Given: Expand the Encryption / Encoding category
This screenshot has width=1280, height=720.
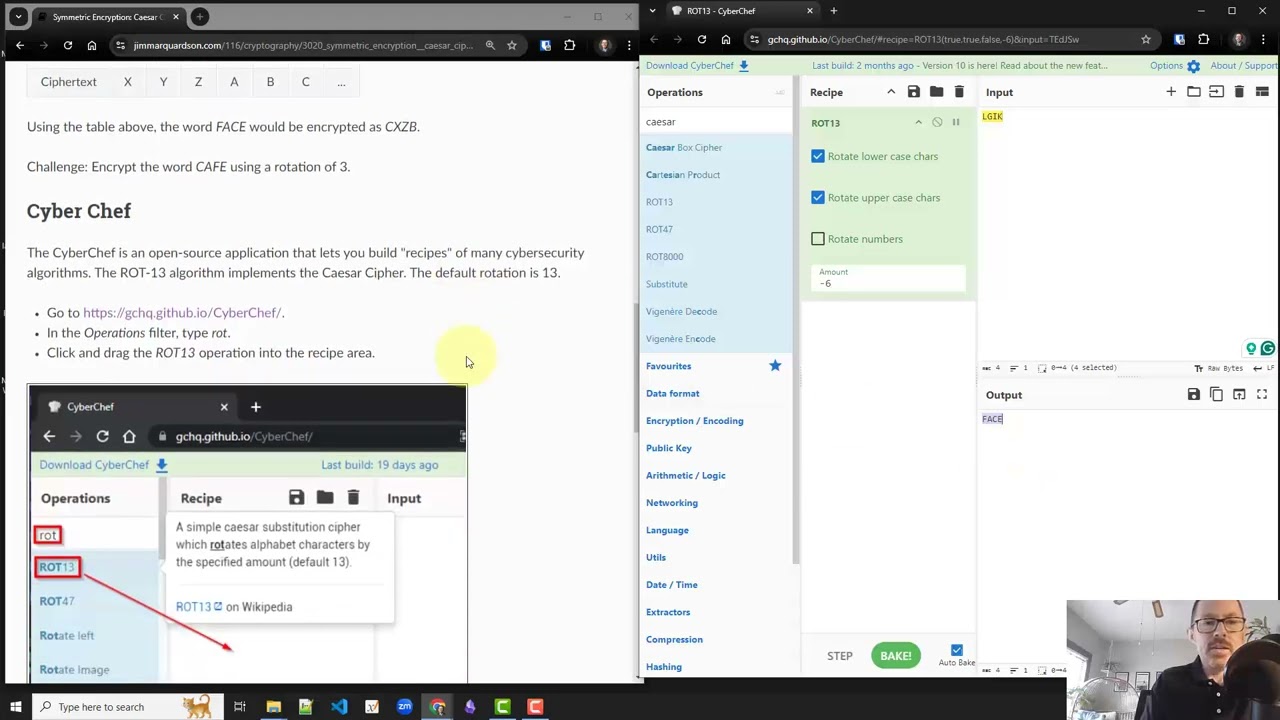Looking at the screenshot, I should point(694,421).
